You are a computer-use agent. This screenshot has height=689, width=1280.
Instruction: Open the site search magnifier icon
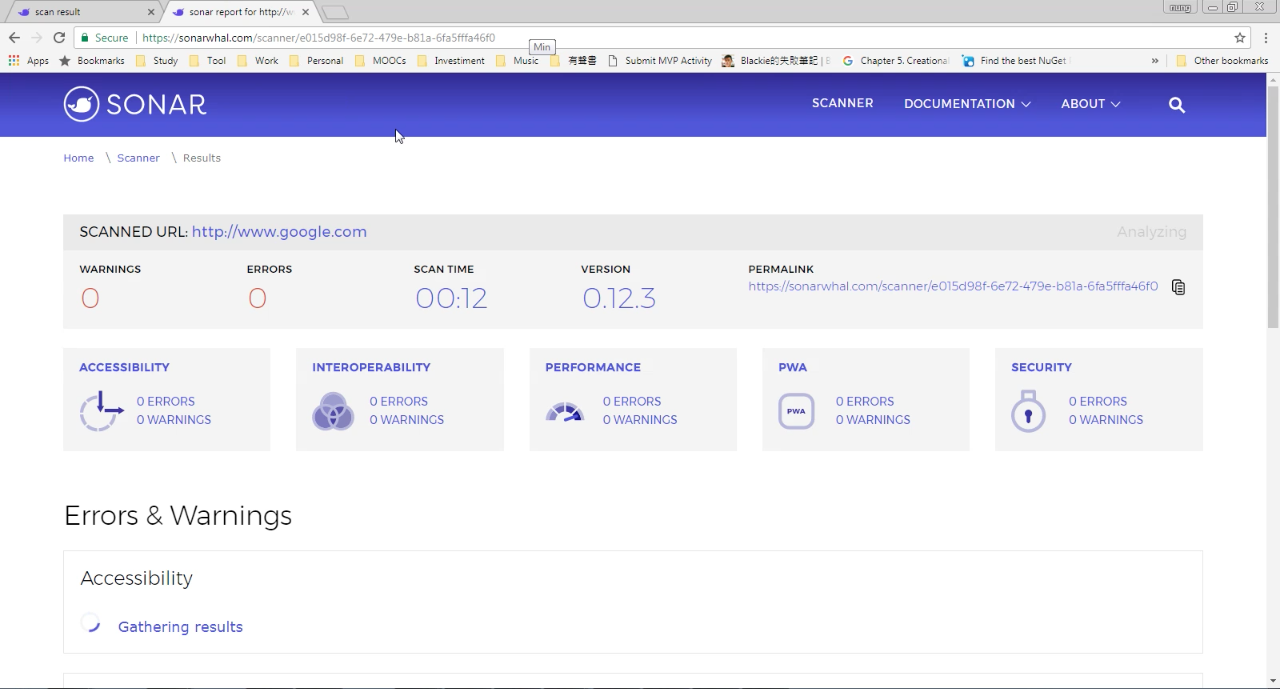pos(1177,104)
